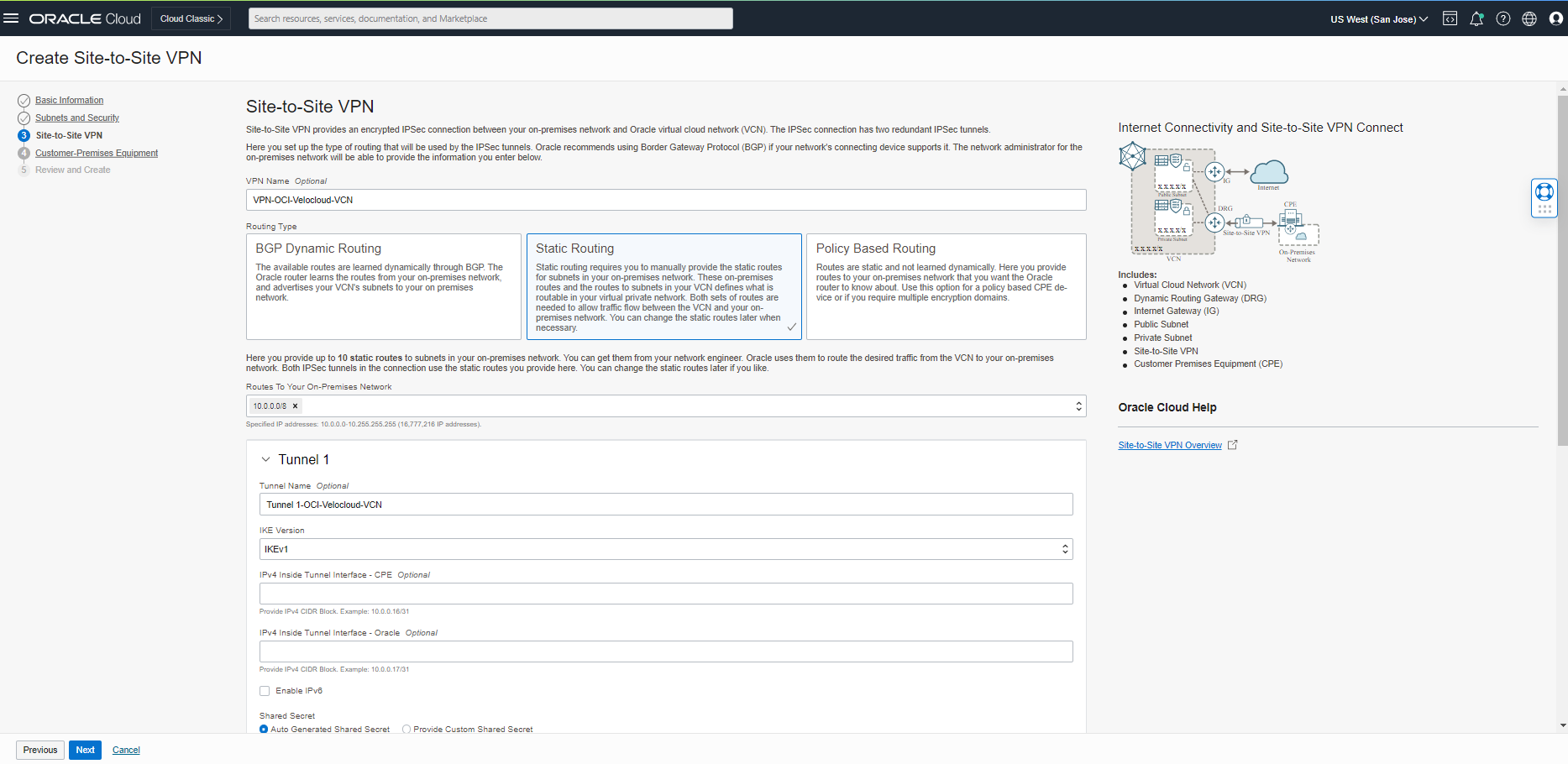1568x764 pixels.
Task: Remove the 10.0.0.0/8 route chip
Action: click(295, 406)
